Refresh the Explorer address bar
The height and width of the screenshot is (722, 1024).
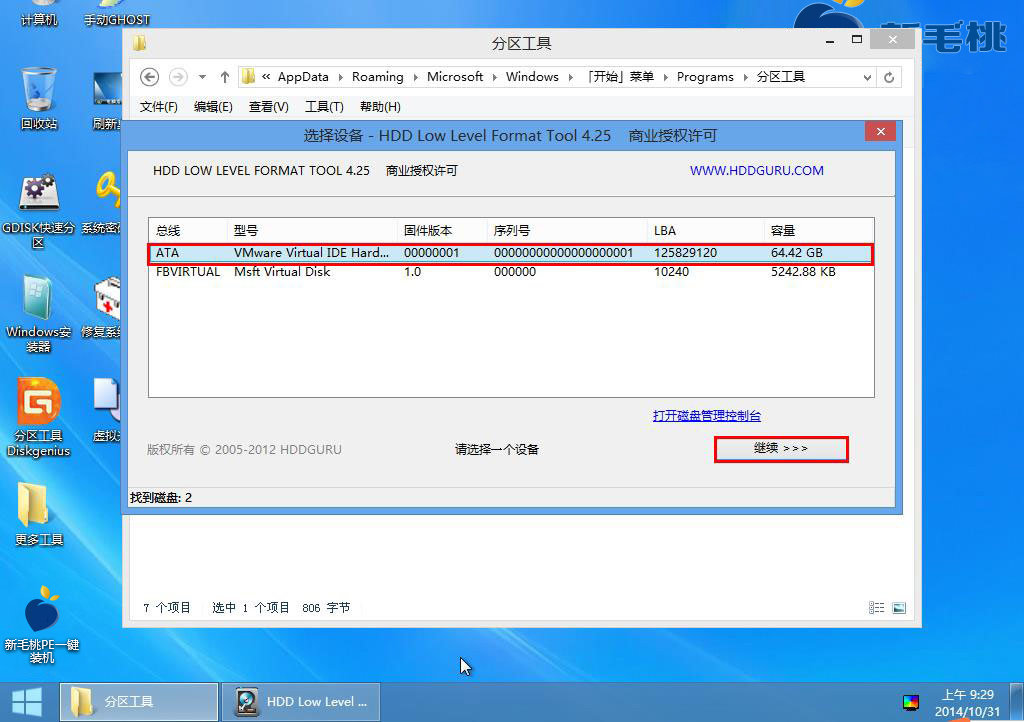click(x=889, y=78)
